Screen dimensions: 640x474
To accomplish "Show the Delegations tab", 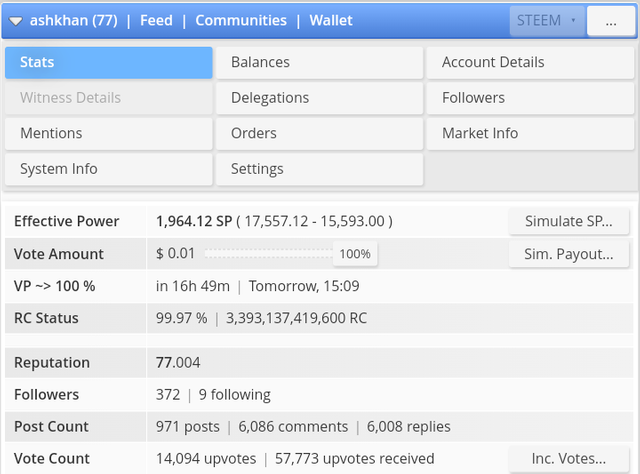I will (319, 98).
